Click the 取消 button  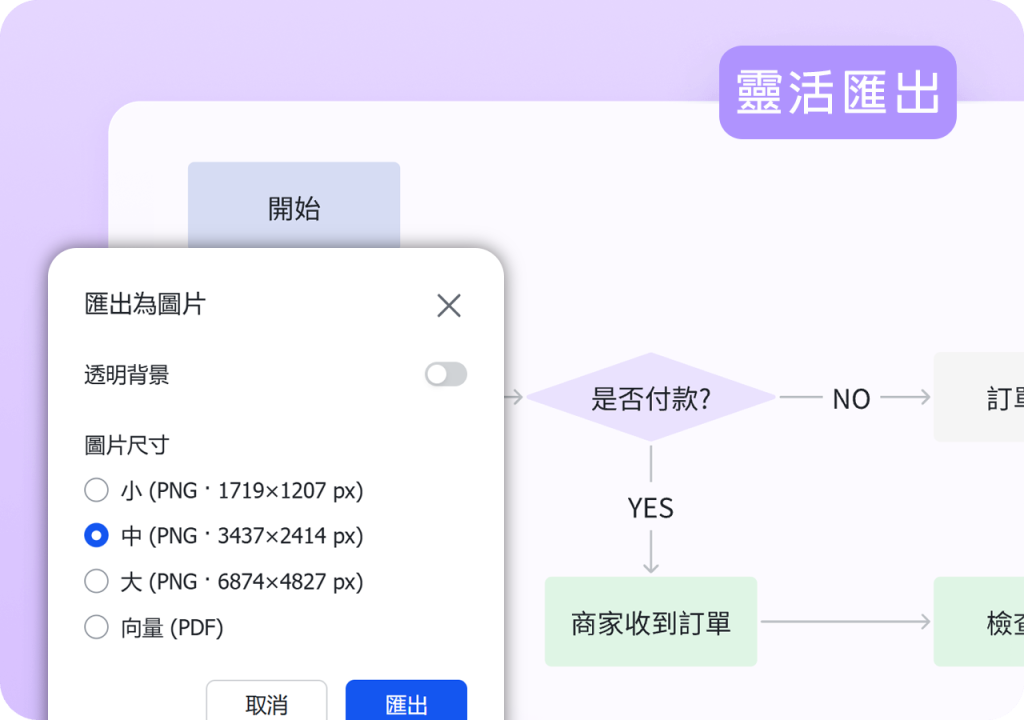(x=266, y=700)
